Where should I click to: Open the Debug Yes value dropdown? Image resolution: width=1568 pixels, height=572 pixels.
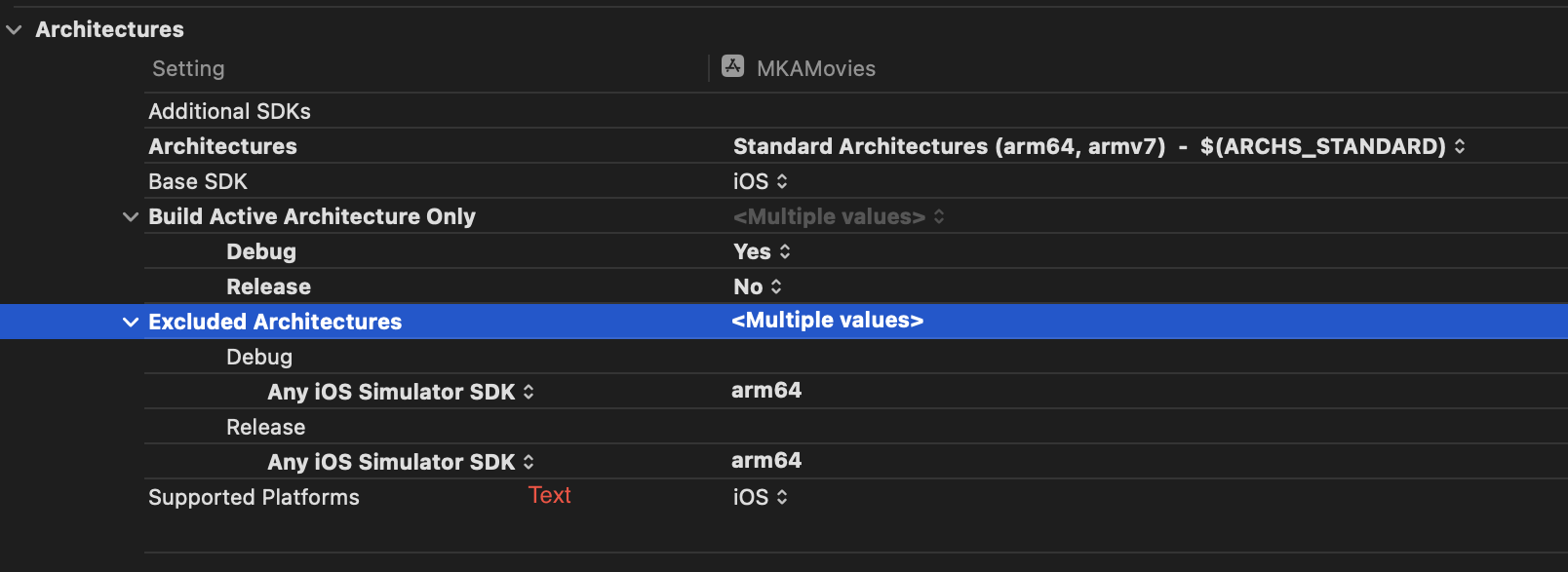[x=762, y=251]
